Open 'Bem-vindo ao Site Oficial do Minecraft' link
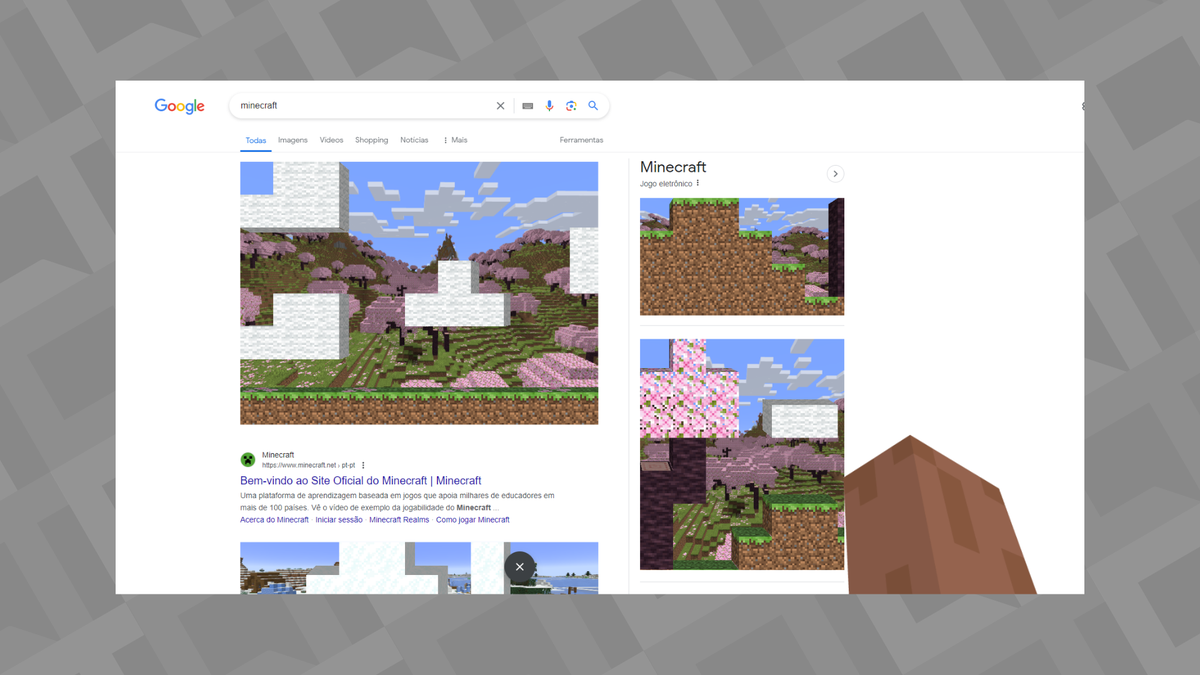The height and width of the screenshot is (675, 1200). click(360, 480)
